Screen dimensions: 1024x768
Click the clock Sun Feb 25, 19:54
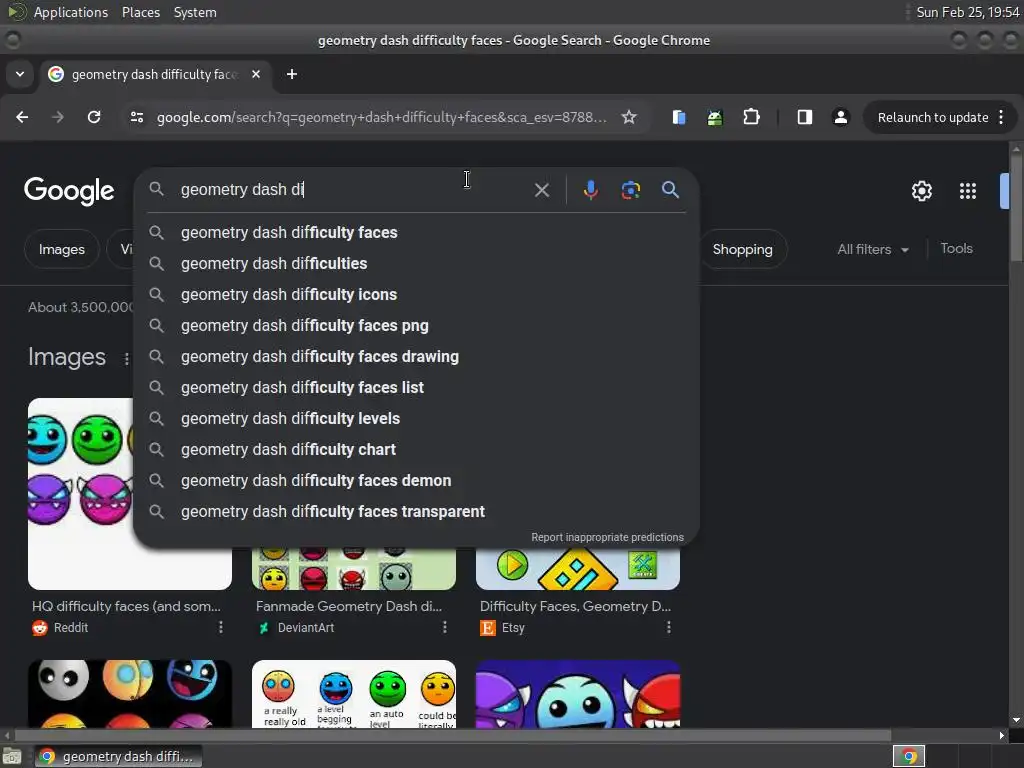pyautogui.click(x=967, y=12)
